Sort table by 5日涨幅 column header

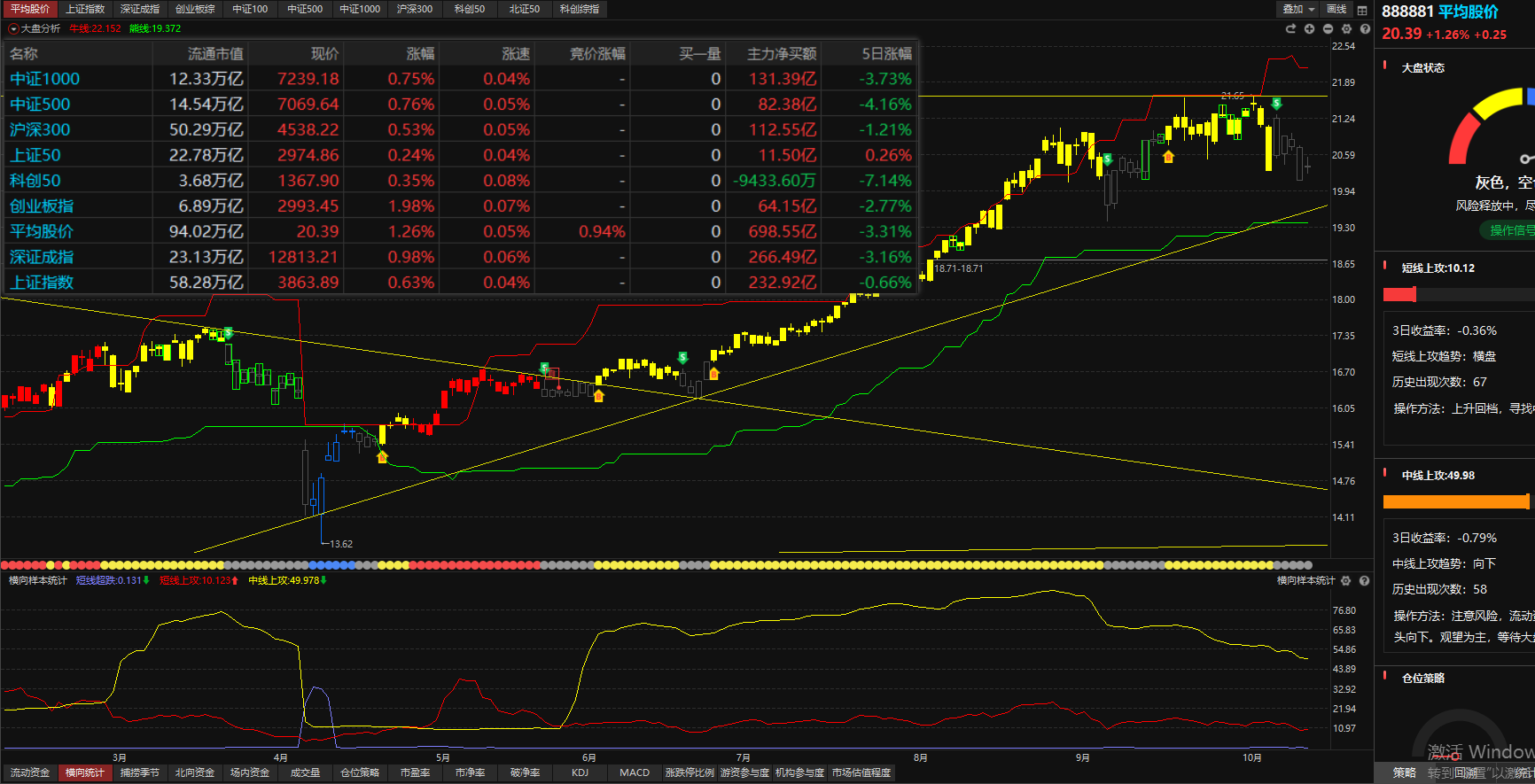(886, 54)
